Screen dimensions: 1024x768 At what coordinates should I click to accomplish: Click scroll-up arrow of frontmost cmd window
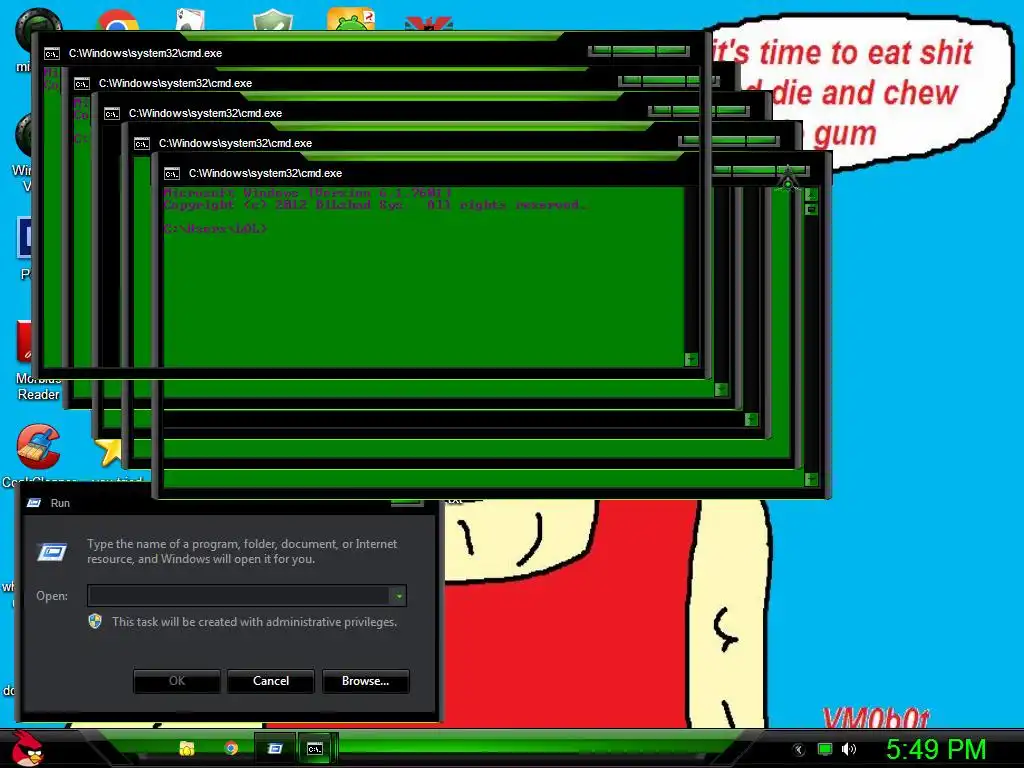coord(811,194)
